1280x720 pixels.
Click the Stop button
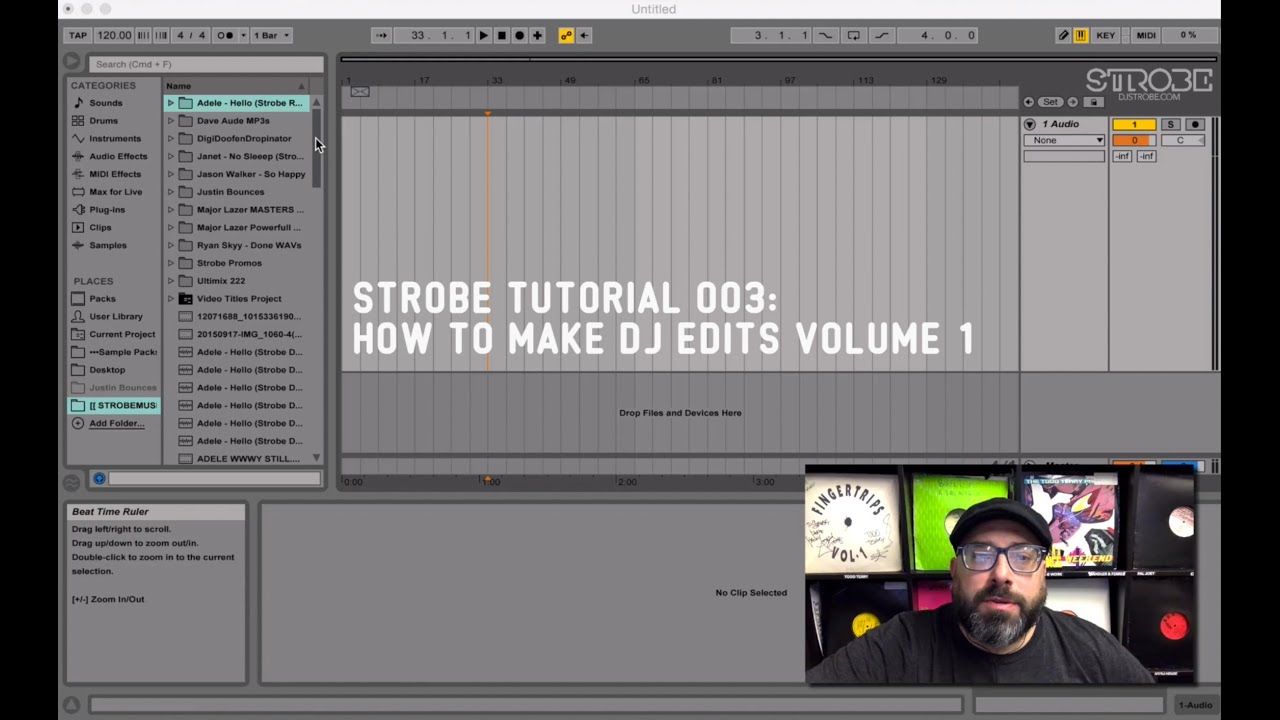502,35
